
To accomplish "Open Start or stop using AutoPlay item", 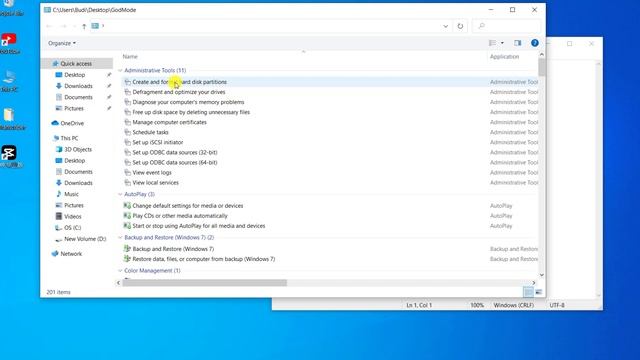I will [x=199, y=226].
